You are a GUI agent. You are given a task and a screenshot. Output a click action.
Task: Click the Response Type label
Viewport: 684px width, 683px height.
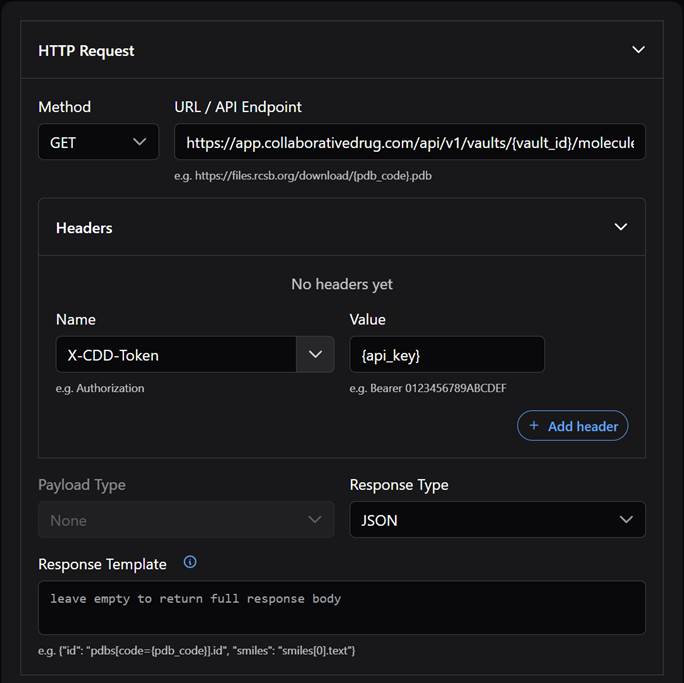coord(399,485)
